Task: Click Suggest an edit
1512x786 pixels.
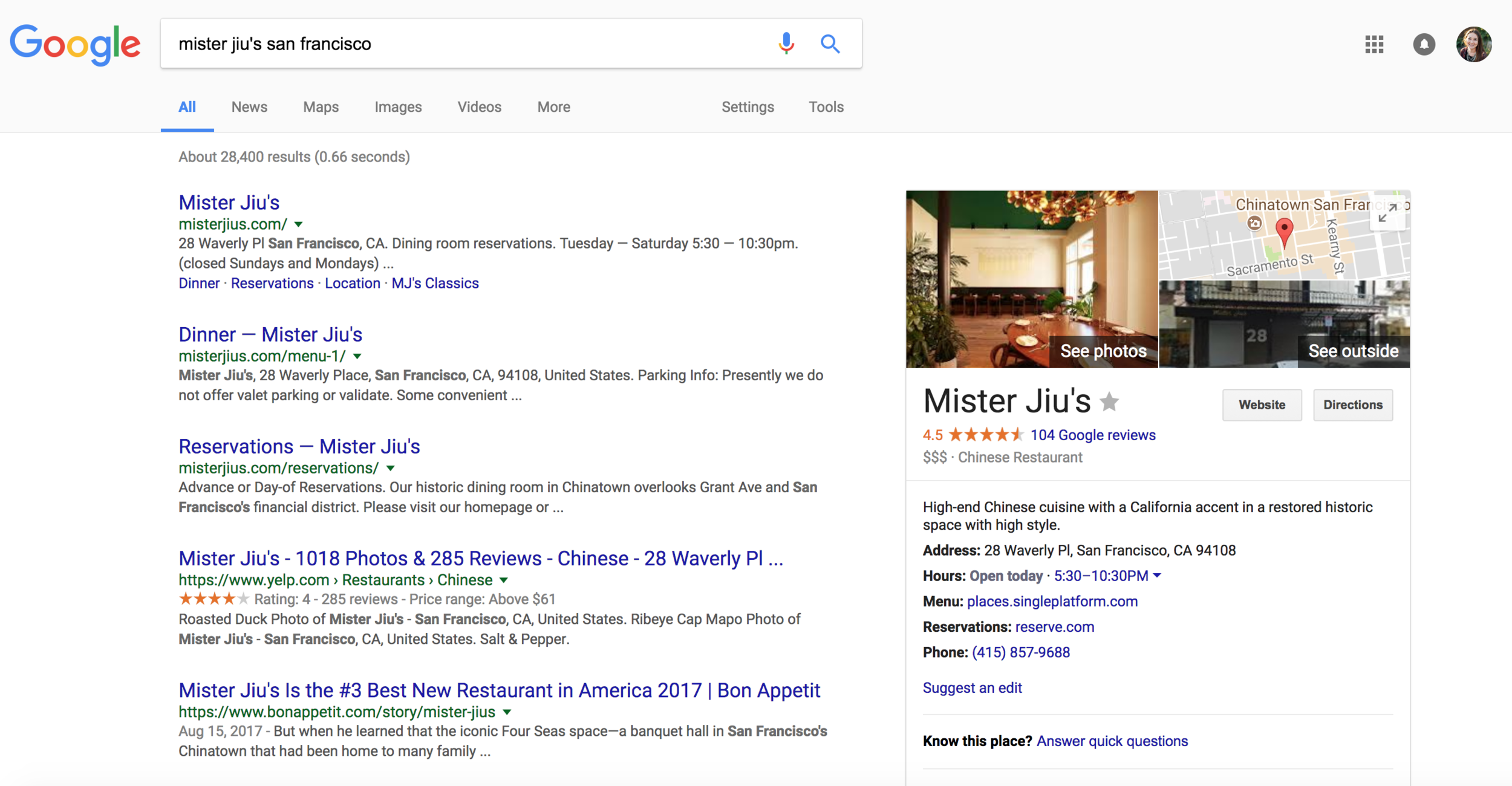Action: click(x=973, y=688)
